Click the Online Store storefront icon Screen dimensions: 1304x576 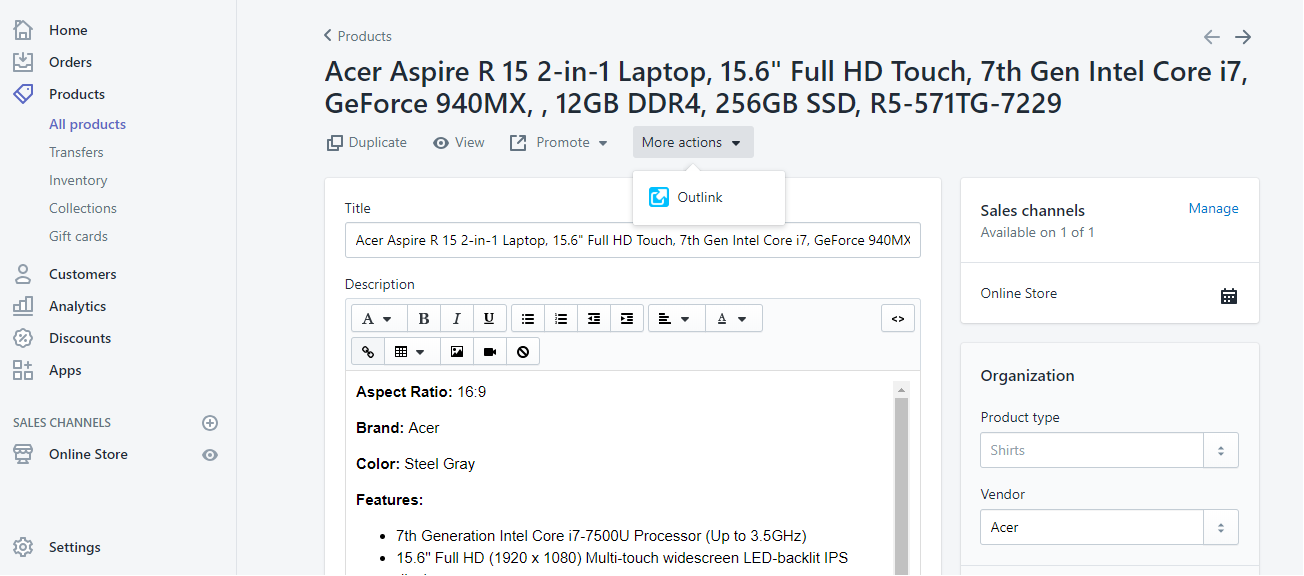(x=23, y=454)
